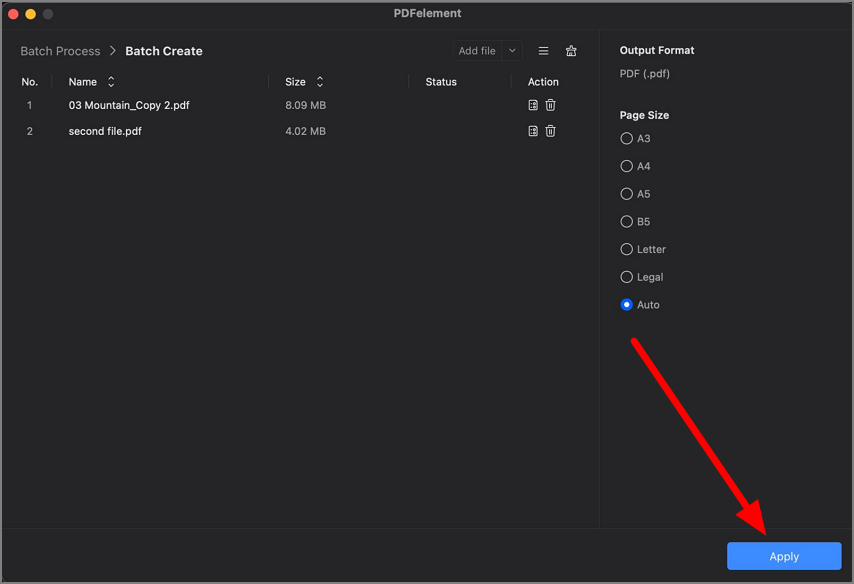This screenshot has width=854, height=584.
Task: Clear all files with the broom icon
Action: tap(571, 51)
